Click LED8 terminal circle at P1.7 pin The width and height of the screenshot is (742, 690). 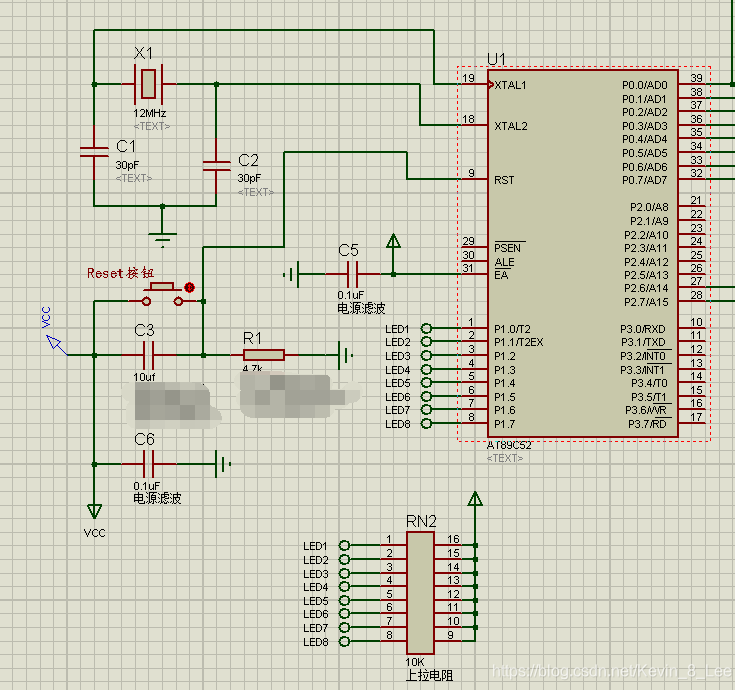pos(426,424)
